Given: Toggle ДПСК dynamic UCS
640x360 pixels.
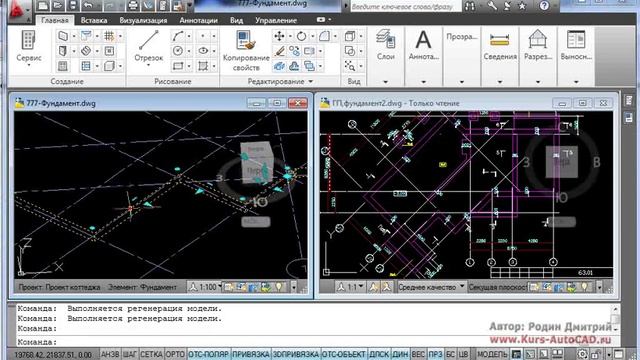Looking at the screenshot, I should pos(379,354).
